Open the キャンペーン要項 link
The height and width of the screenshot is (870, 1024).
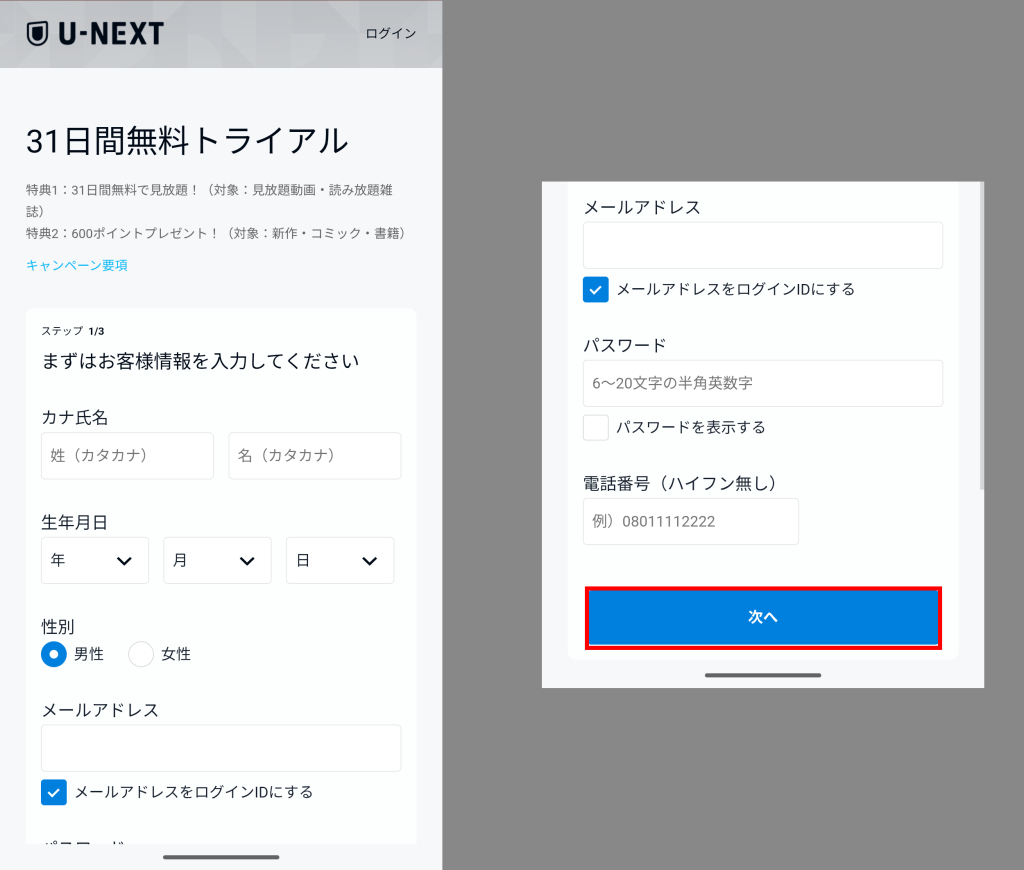(x=76, y=265)
